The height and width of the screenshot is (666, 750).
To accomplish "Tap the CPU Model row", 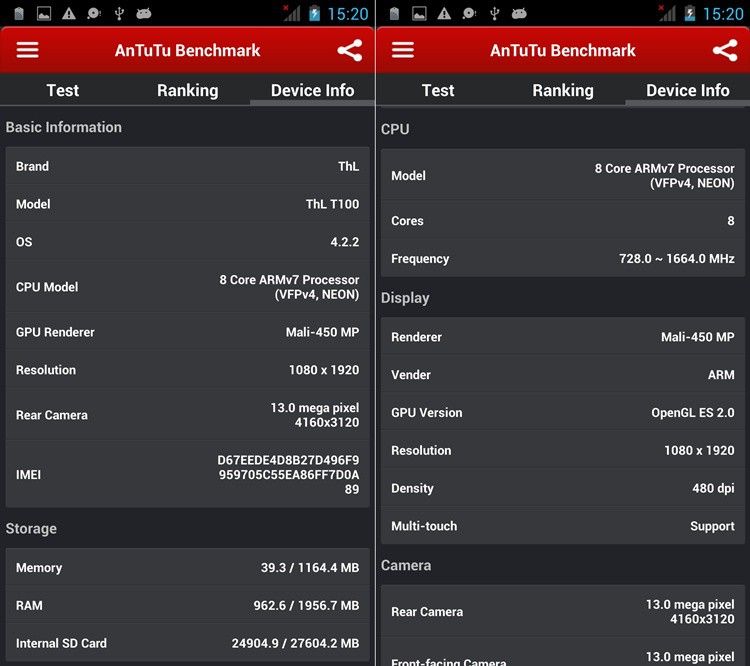I will pos(188,287).
